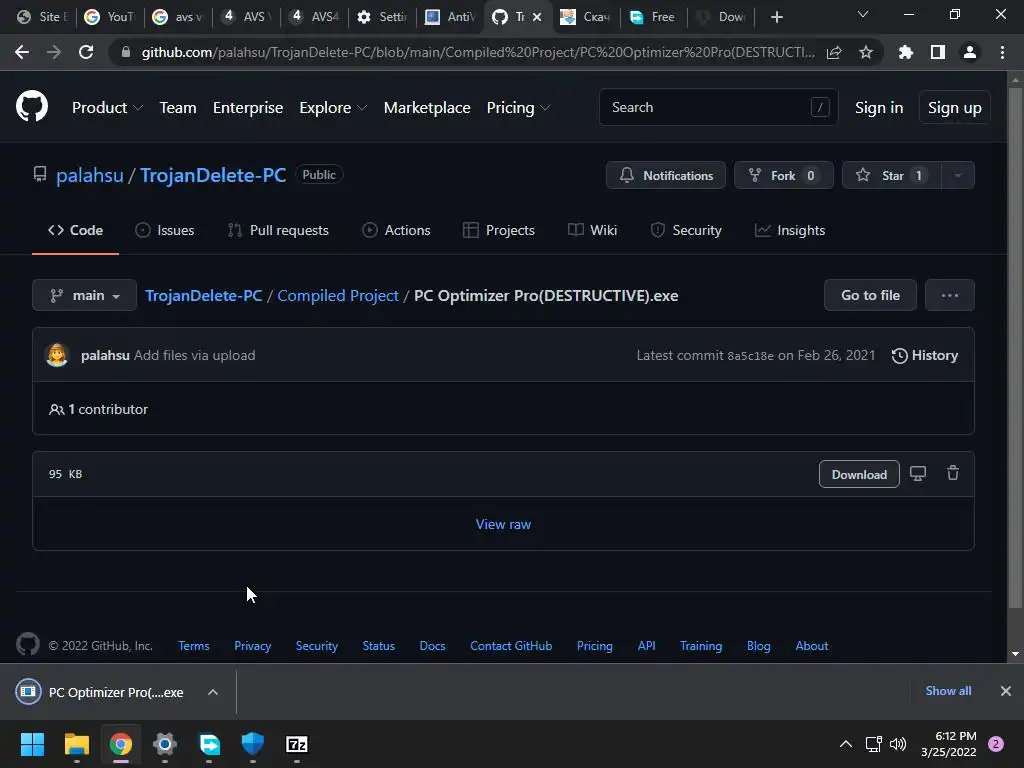Click Compiled Project breadcrumb link
The height and width of the screenshot is (768, 1024).
(338, 296)
